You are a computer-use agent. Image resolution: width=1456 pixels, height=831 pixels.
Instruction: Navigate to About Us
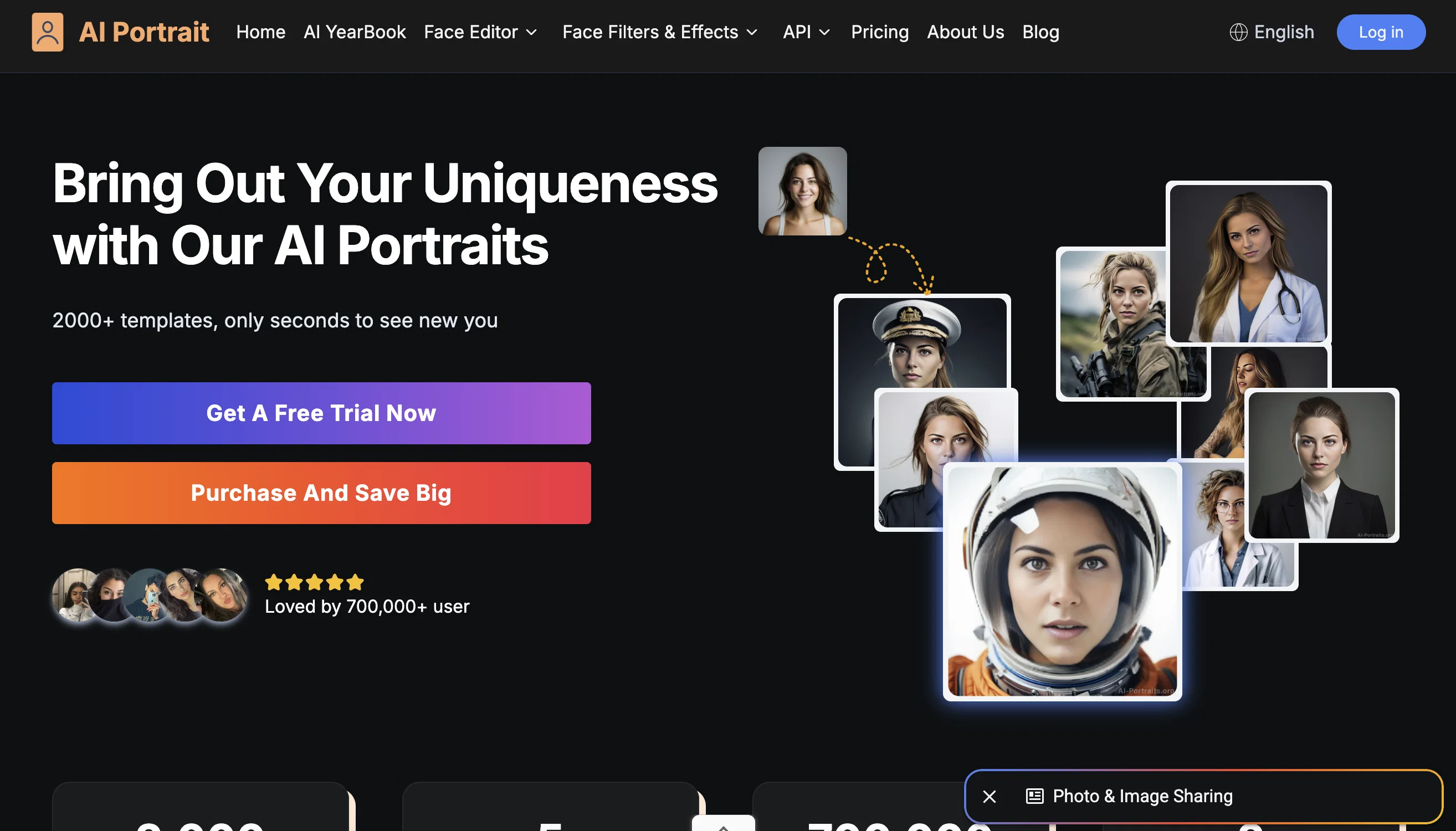[965, 32]
